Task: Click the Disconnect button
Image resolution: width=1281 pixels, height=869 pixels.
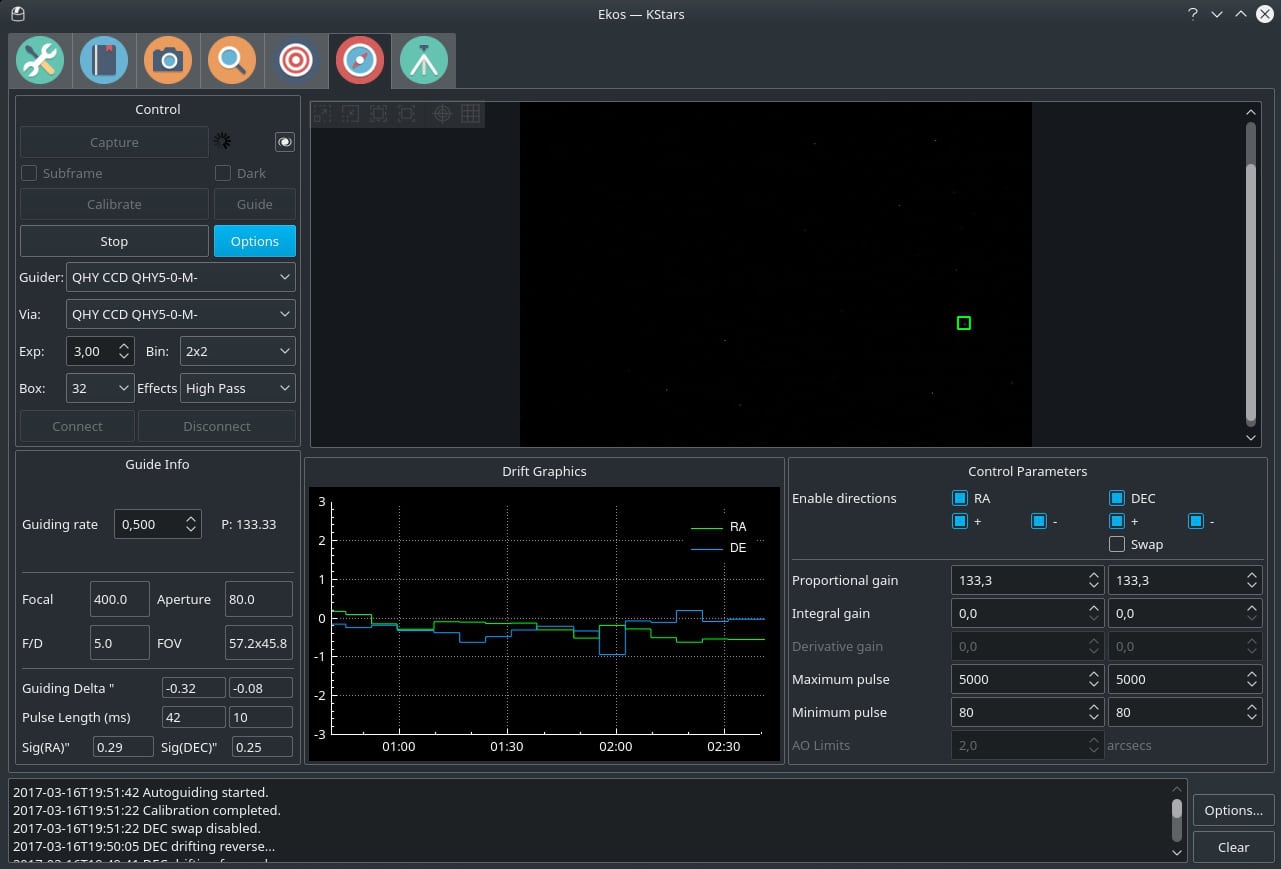Action: coord(217,426)
